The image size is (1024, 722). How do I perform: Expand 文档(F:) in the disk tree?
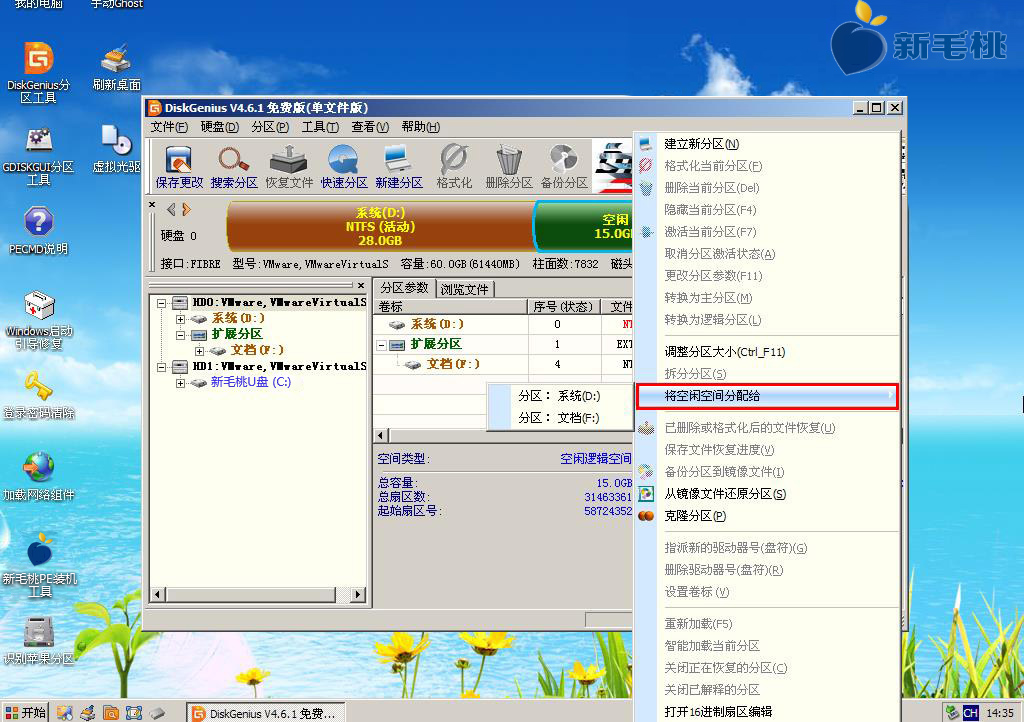pyautogui.click(x=199, y=351)
